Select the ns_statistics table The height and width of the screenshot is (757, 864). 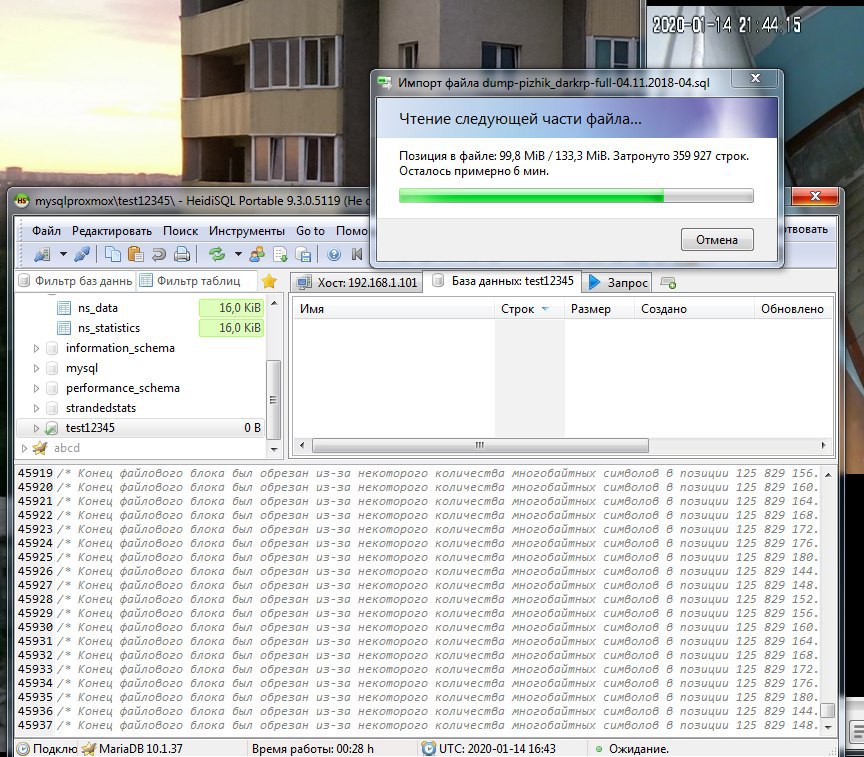[109, 328]
